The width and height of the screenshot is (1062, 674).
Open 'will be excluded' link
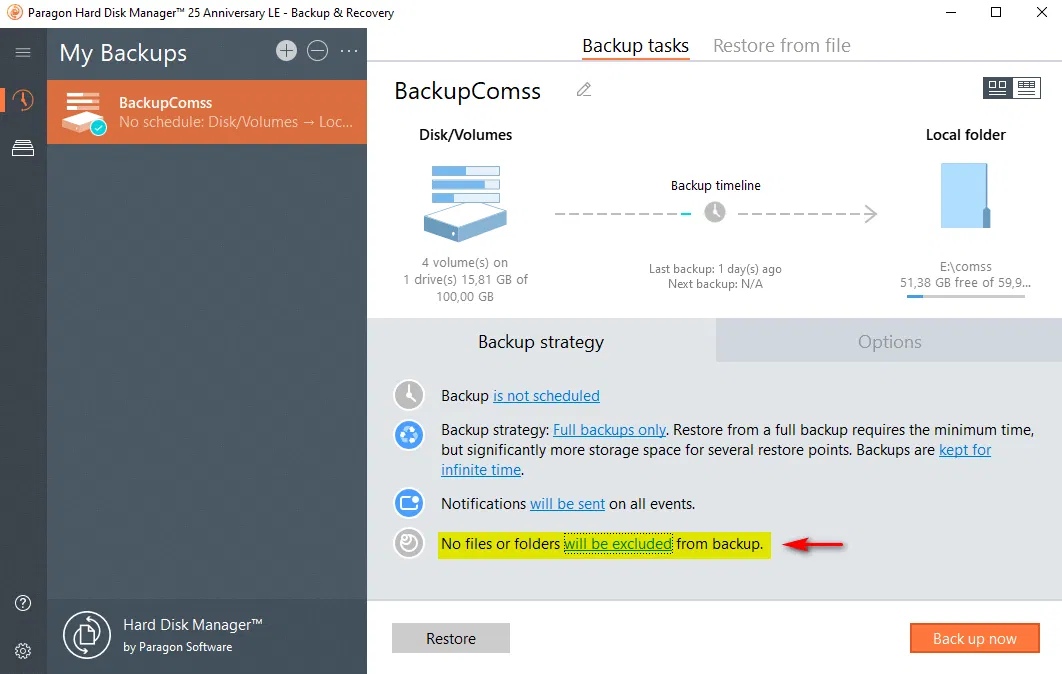(x=618, y=544)
